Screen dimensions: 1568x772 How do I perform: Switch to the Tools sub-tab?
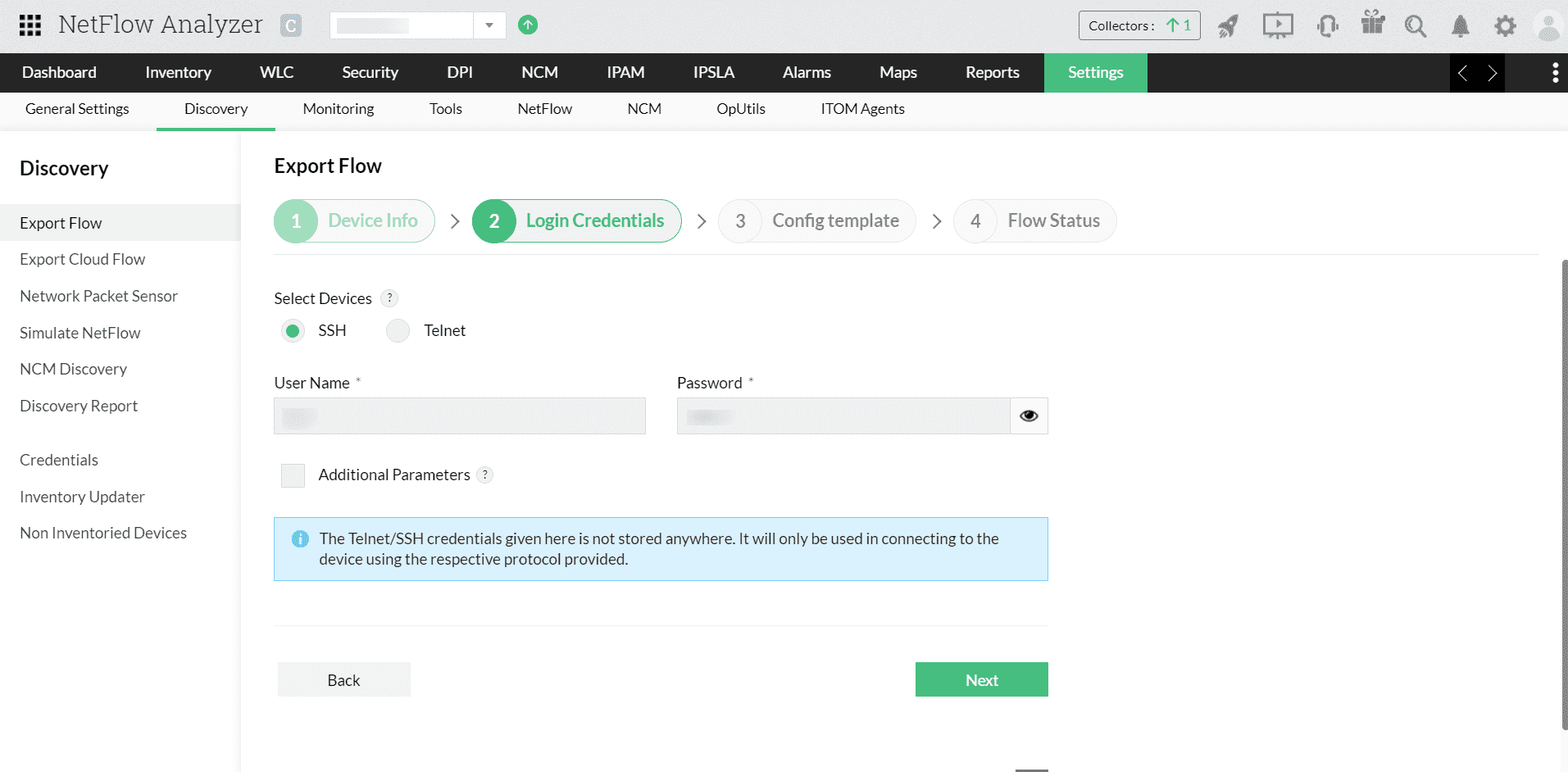446,109
